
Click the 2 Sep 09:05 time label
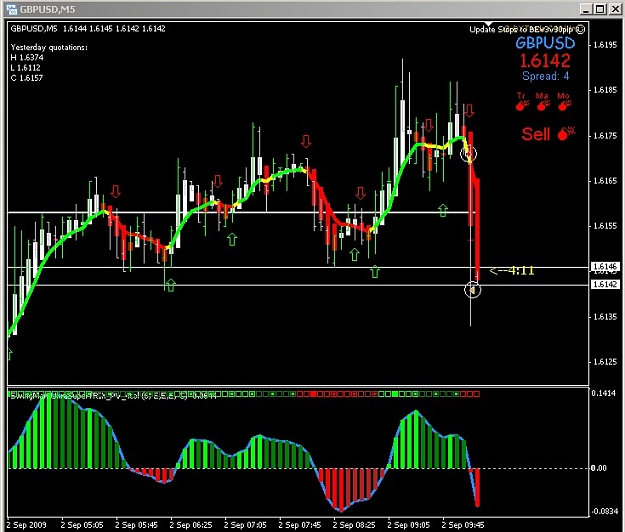[x=409, y=525]
